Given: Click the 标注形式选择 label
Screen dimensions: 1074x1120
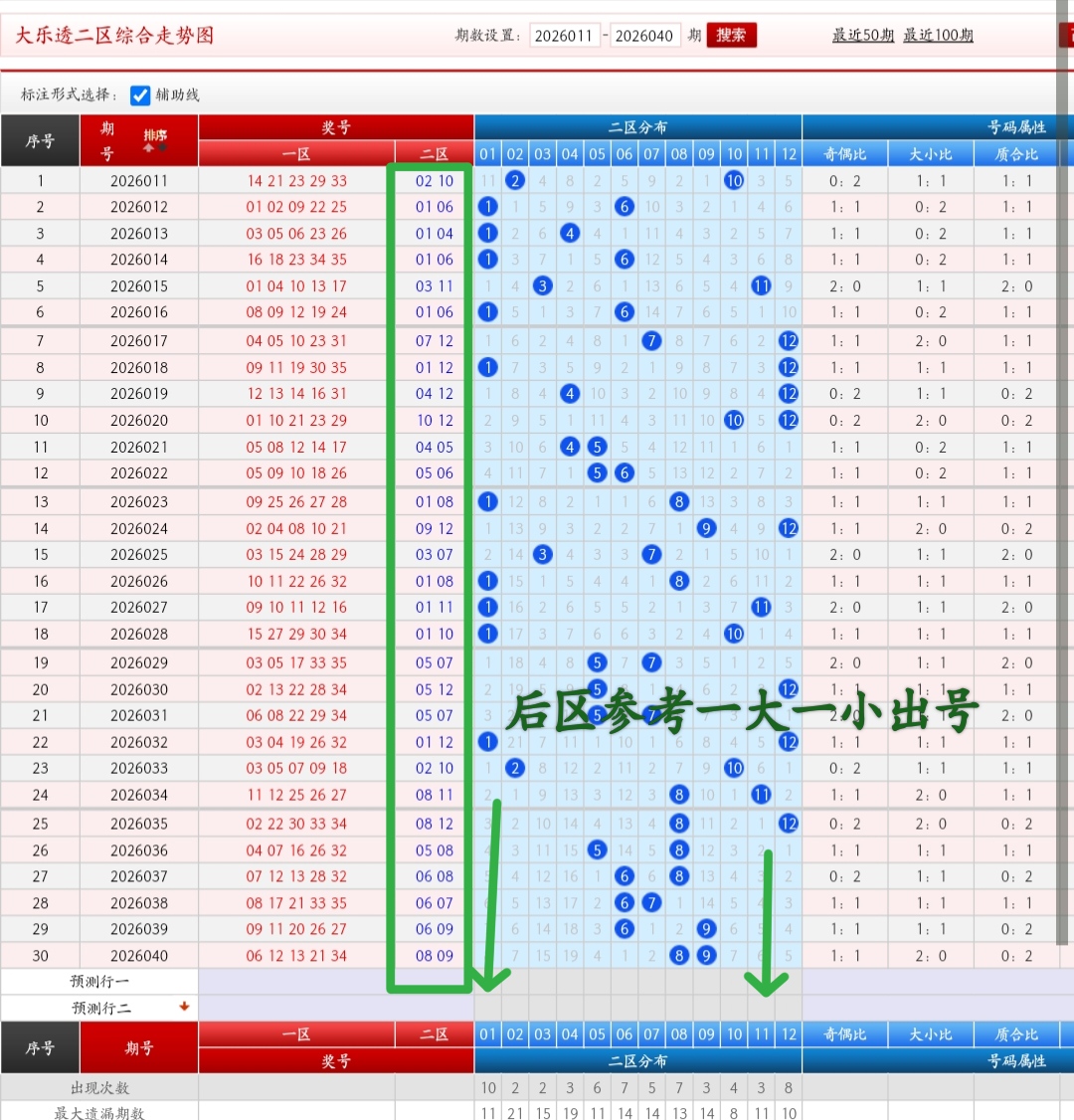Looking at the screenshot, I should 69,95.
